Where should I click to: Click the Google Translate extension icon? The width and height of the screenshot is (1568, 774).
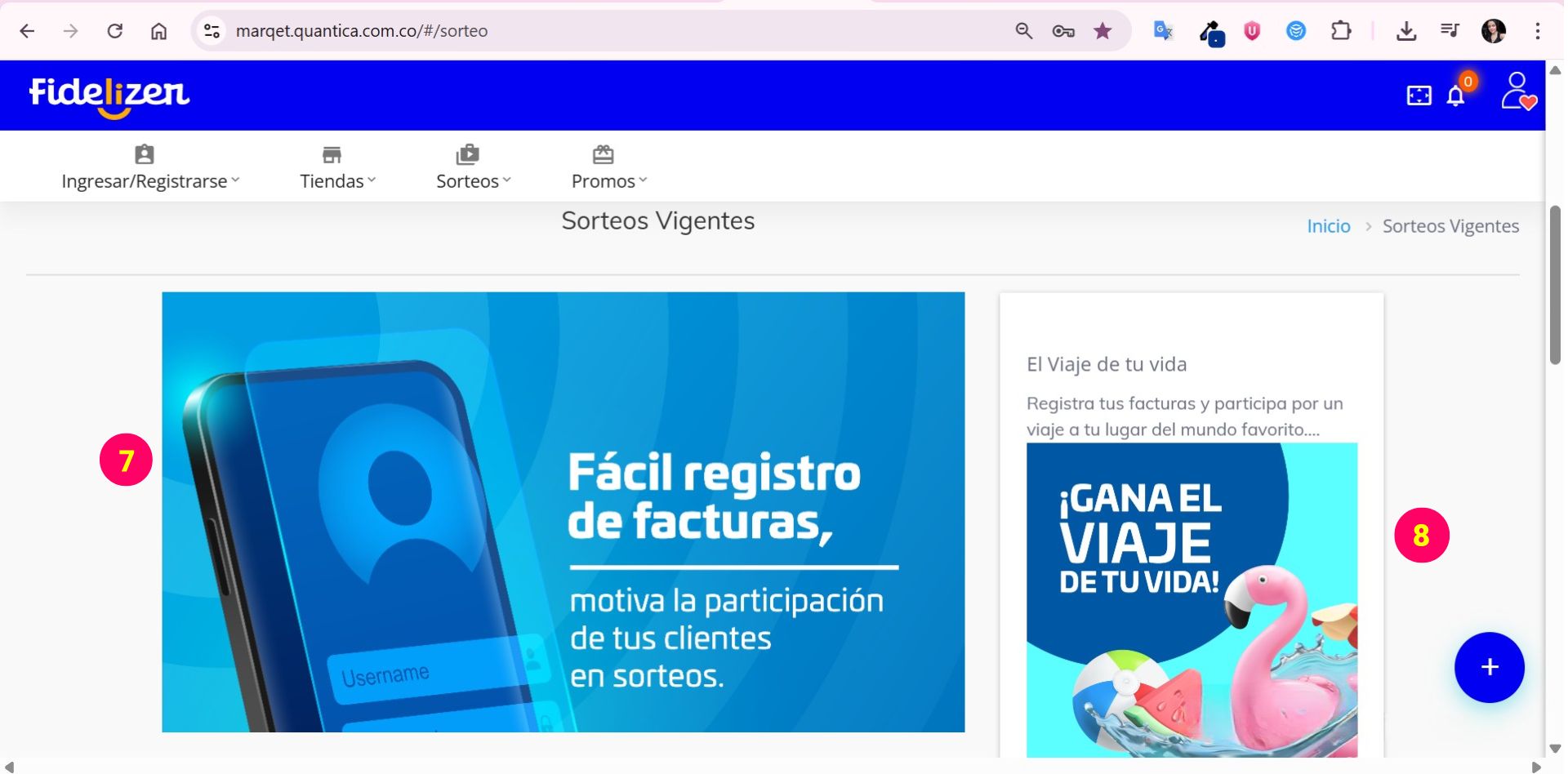coord(1163,31)
